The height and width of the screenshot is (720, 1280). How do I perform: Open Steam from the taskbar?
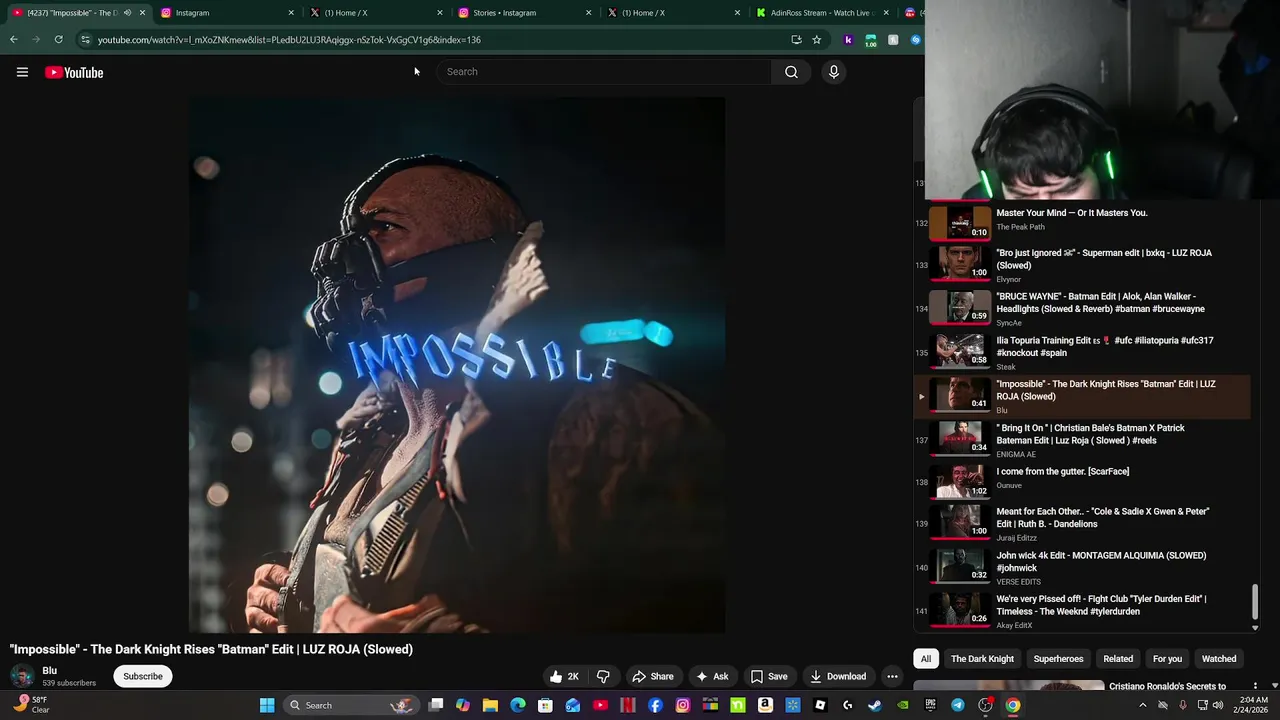(875, 705)
